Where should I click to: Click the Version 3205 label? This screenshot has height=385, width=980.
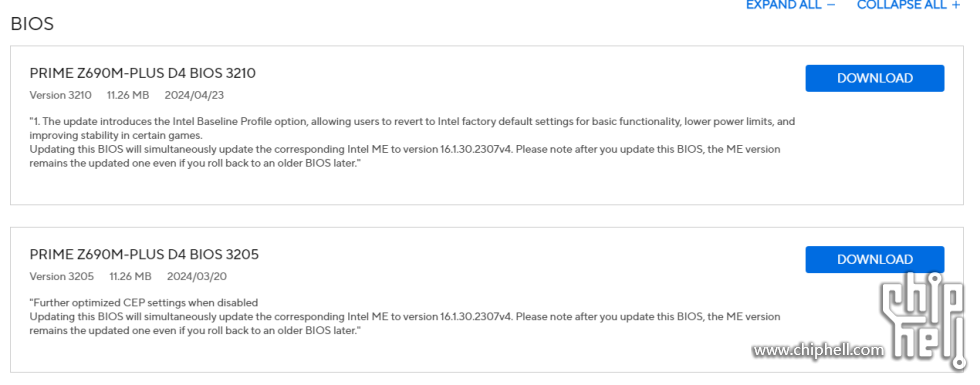[62, 276]
